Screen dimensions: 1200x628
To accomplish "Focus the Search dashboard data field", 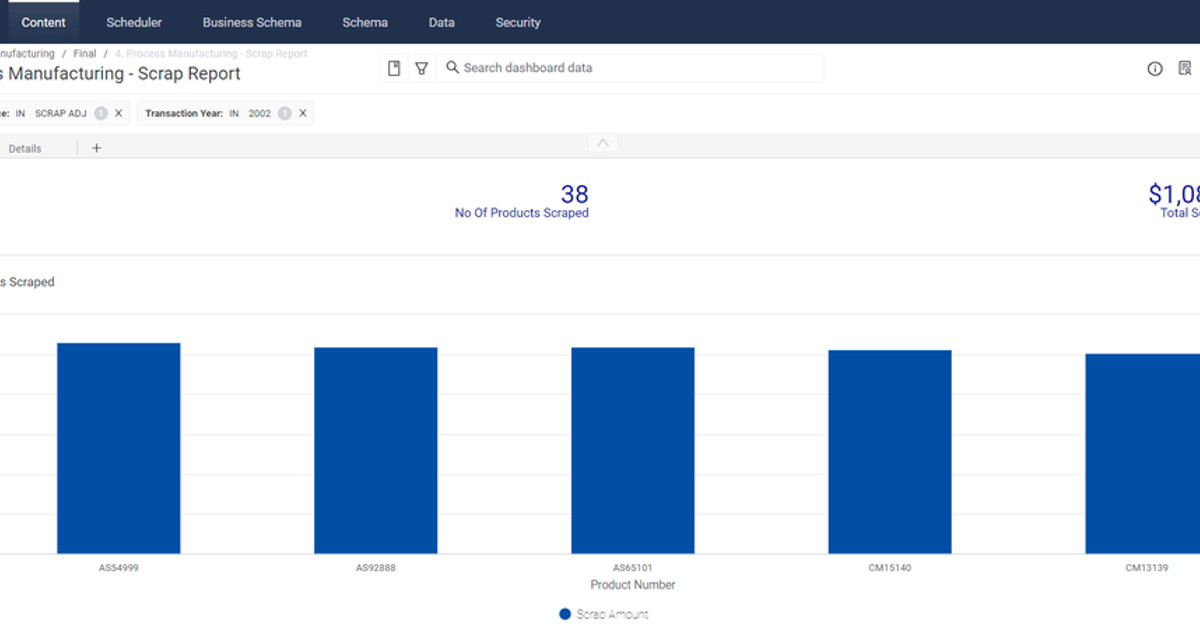I will click(x=630, y=68).
